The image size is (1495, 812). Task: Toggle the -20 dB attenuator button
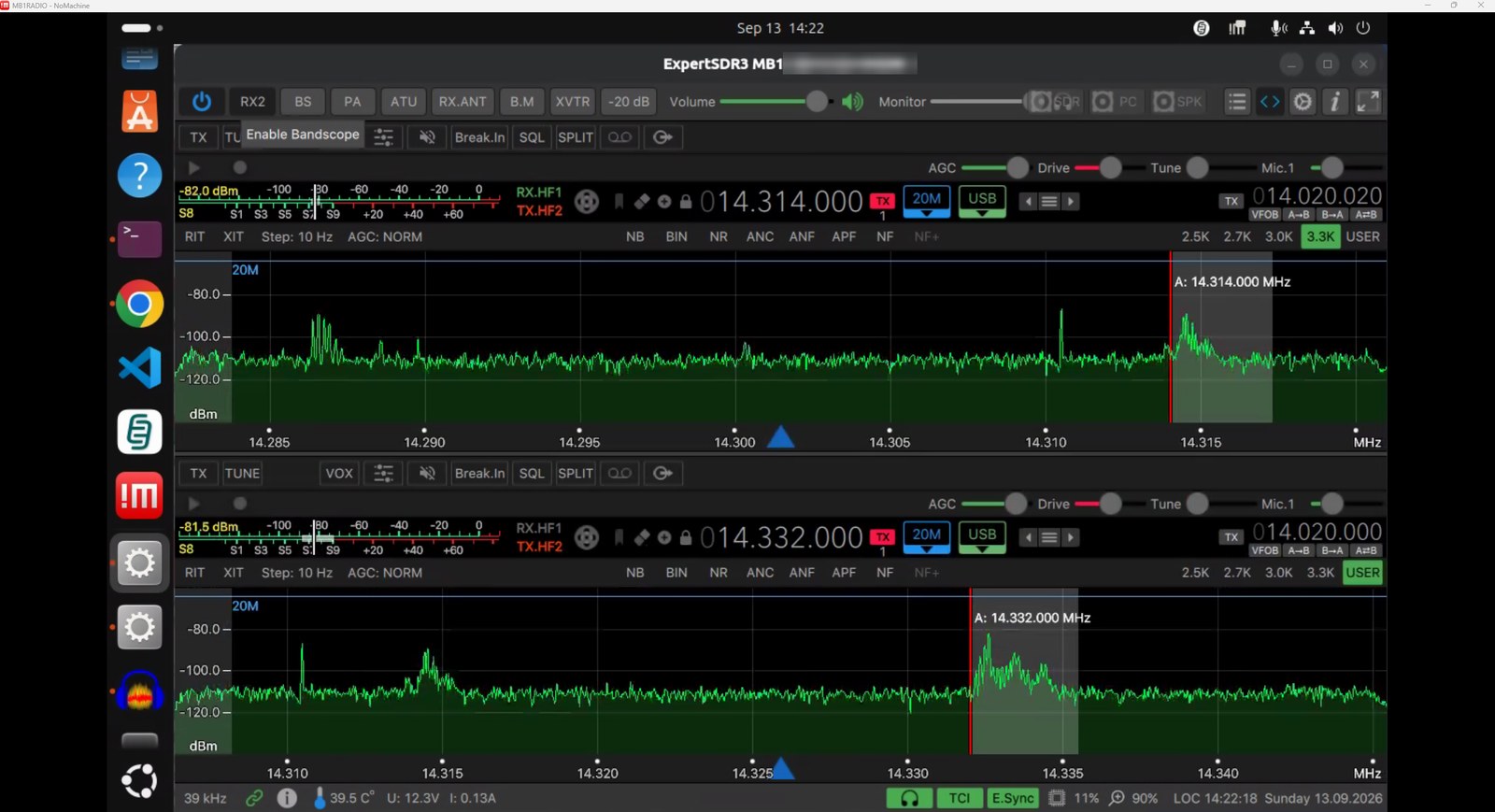[x=629, y=102]
